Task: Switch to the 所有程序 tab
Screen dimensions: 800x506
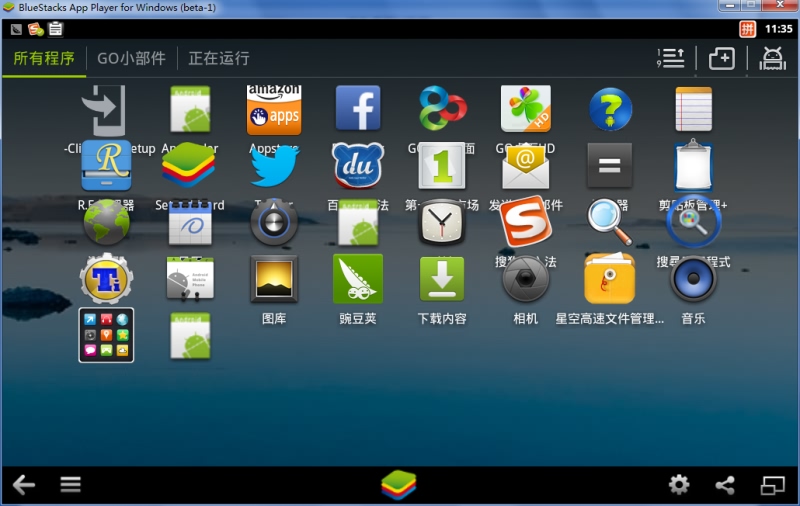Action: [44, 58]
